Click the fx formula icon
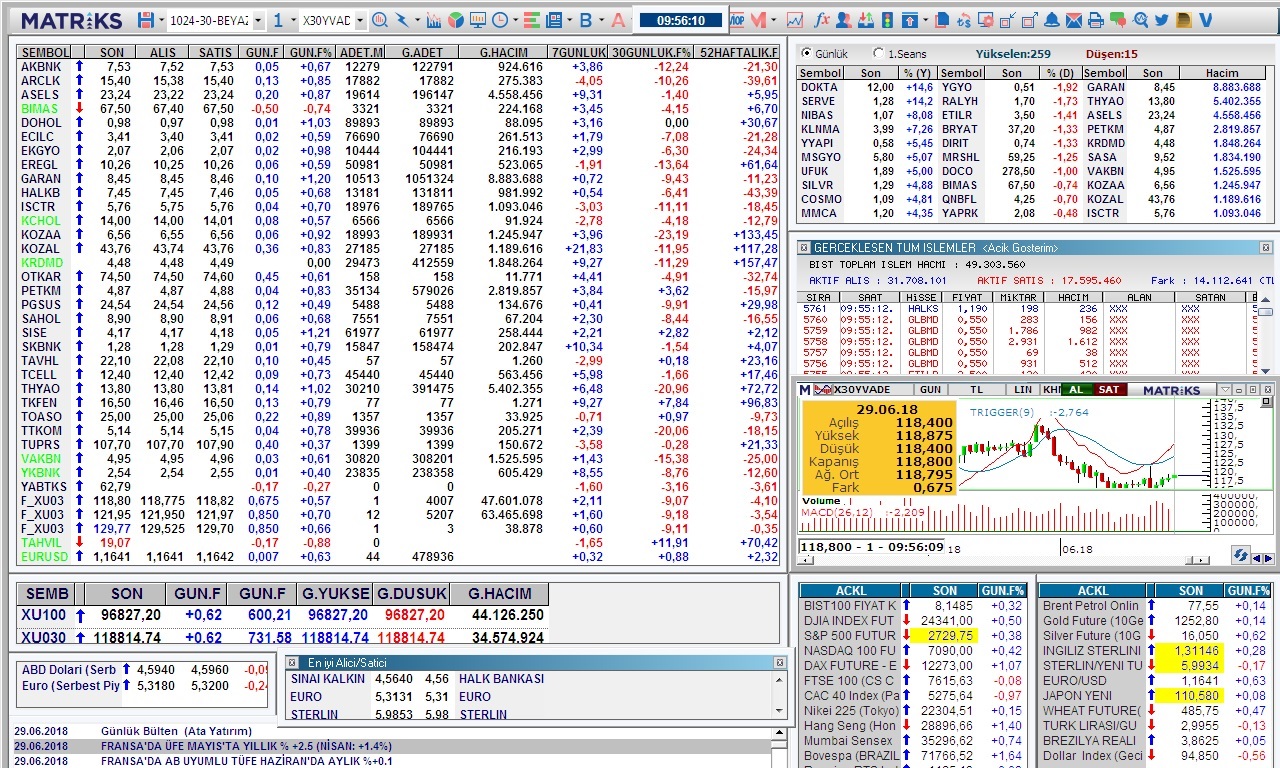Image resolution: width=1280 pixels, height=768 pixels. coord(822,20)
